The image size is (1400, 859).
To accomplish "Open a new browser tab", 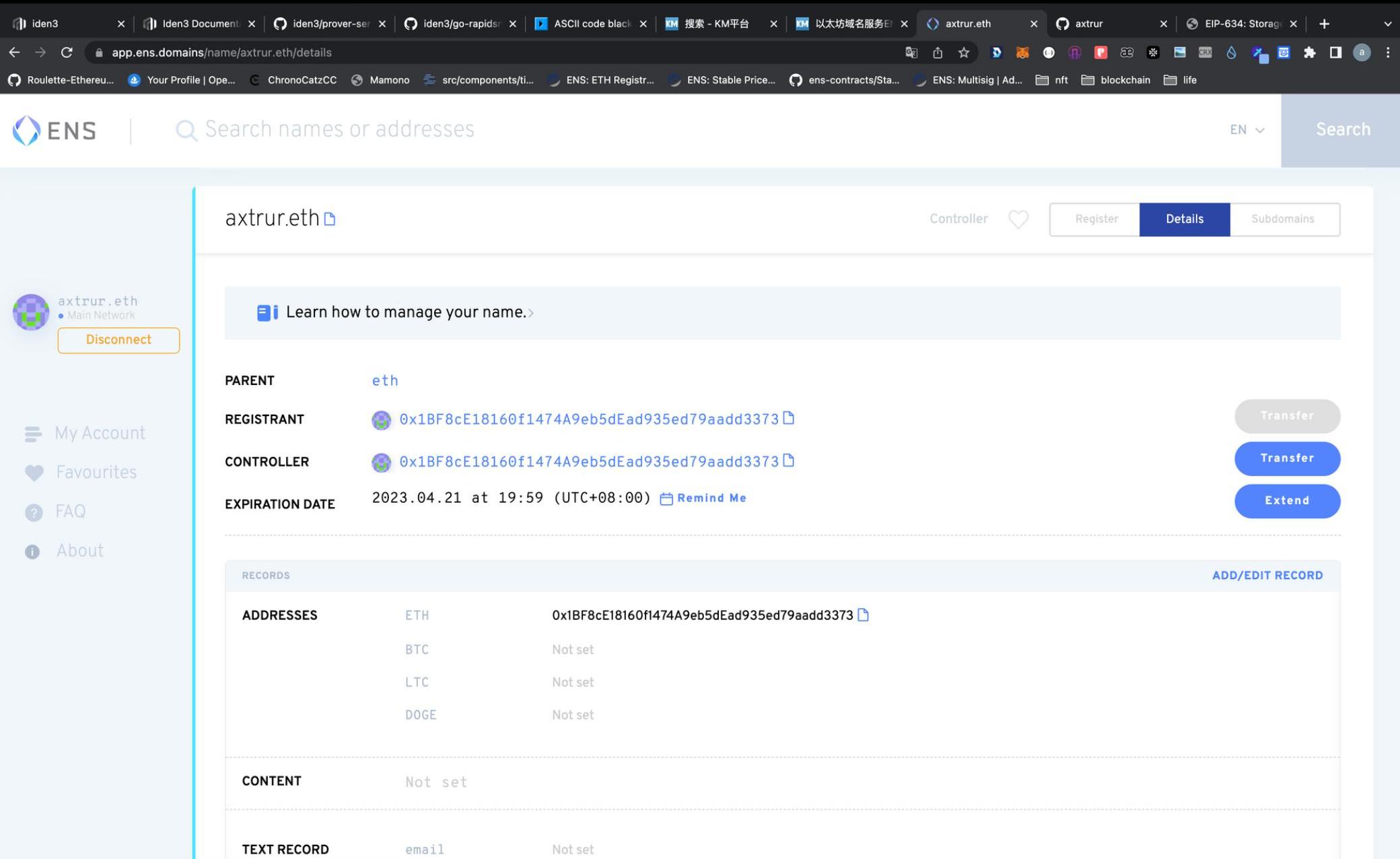I will pyautogui.click(x=1324, y=24).
